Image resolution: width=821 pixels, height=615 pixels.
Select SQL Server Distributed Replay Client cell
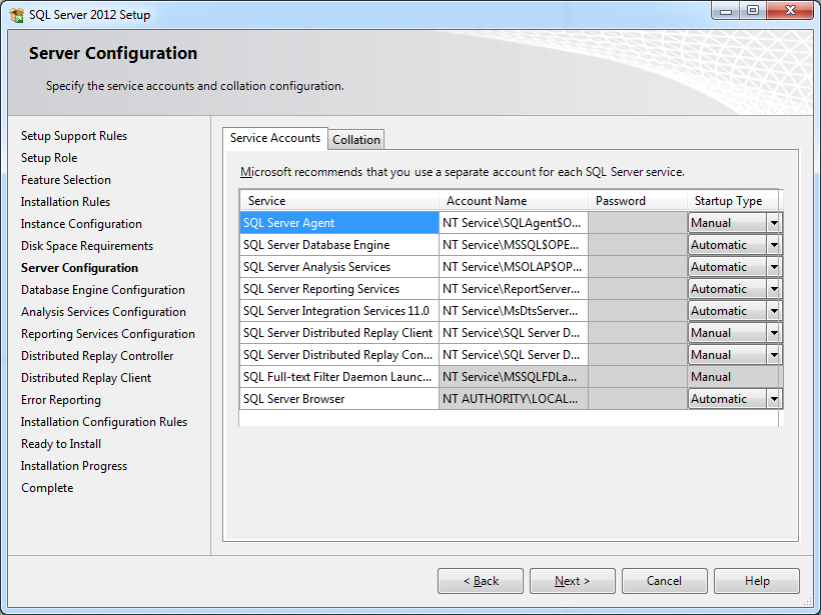pos(339,333)
